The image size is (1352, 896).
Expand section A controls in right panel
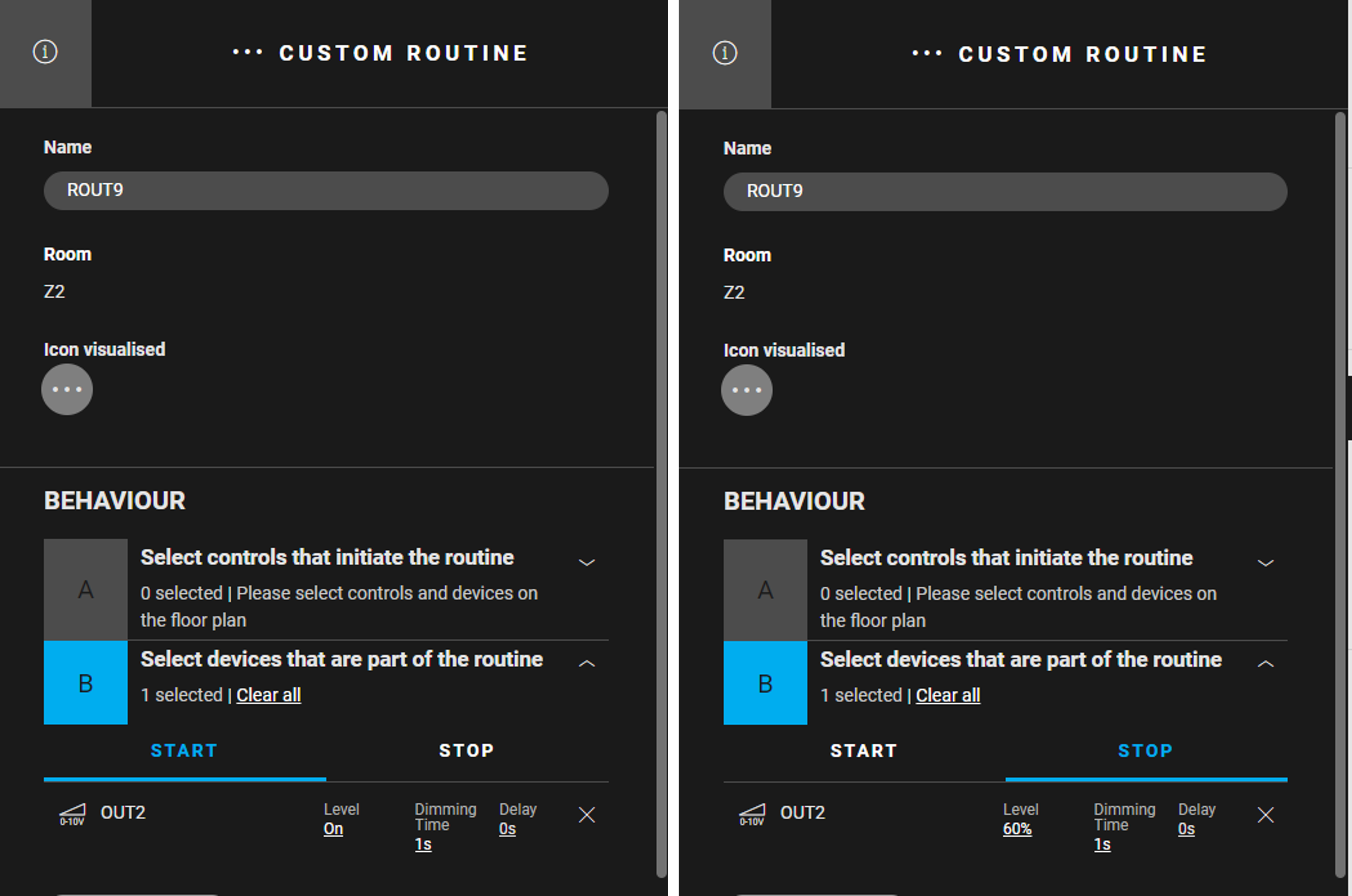coord(1266,563)
